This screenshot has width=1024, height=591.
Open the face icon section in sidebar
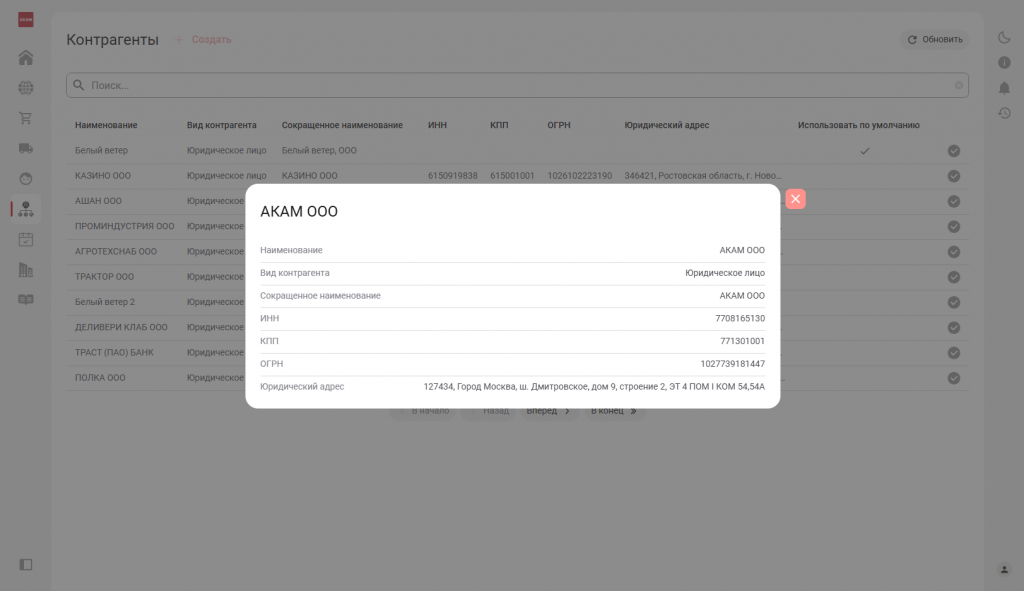point(25,178)
